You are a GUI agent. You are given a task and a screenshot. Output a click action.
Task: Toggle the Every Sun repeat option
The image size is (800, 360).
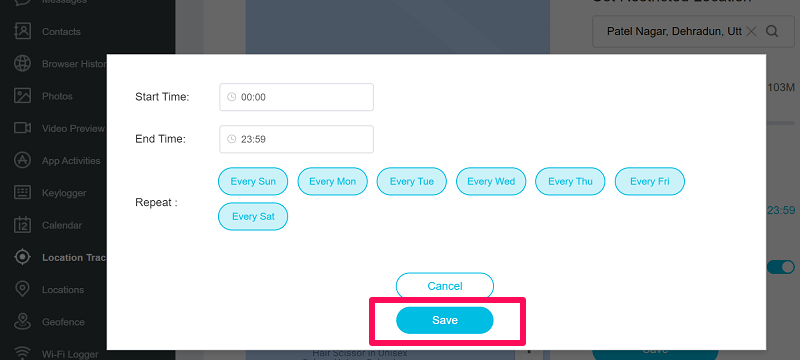(x=253, y=182)
